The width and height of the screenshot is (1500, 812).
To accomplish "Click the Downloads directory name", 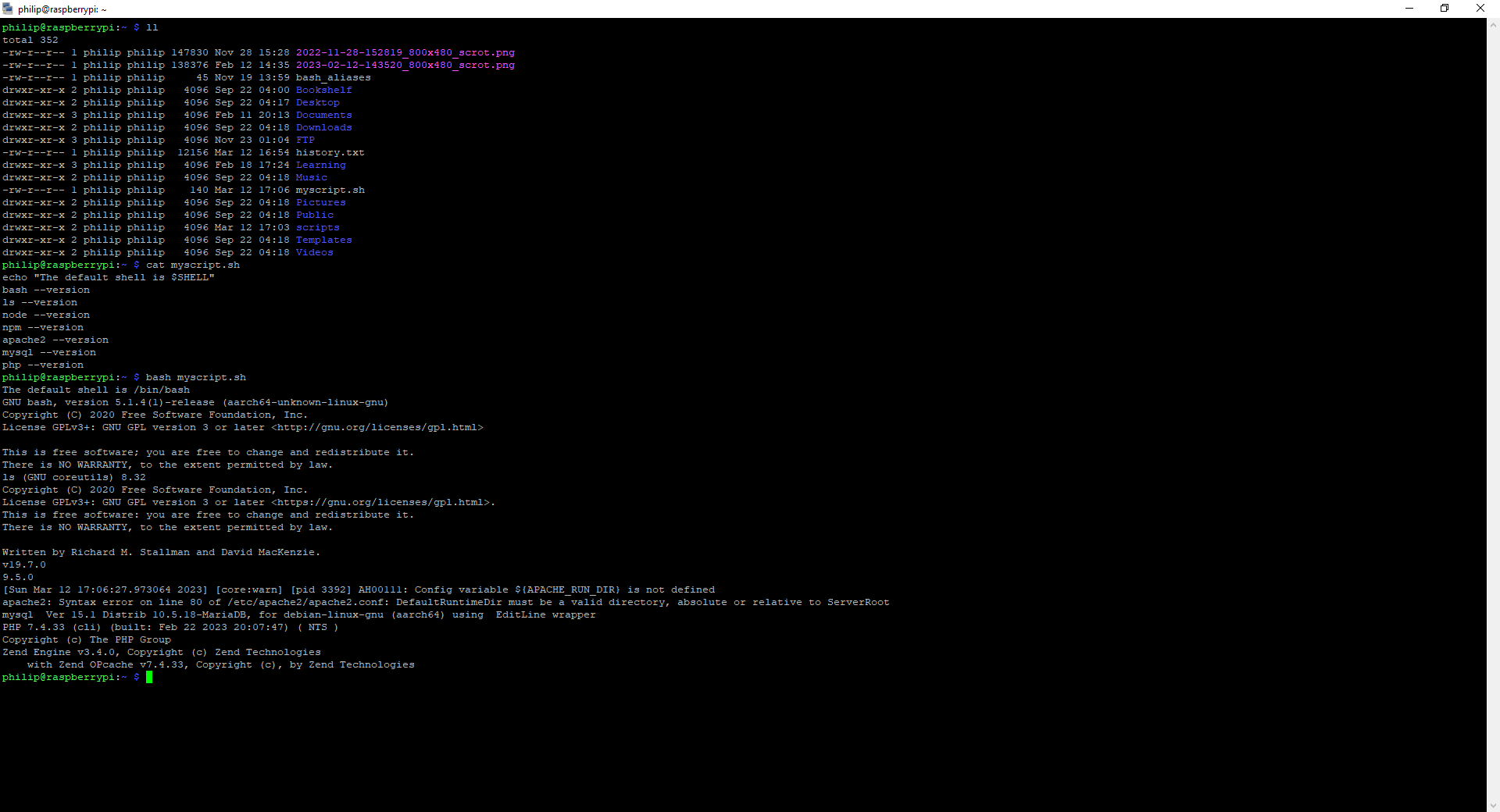I will coord(323,127).
